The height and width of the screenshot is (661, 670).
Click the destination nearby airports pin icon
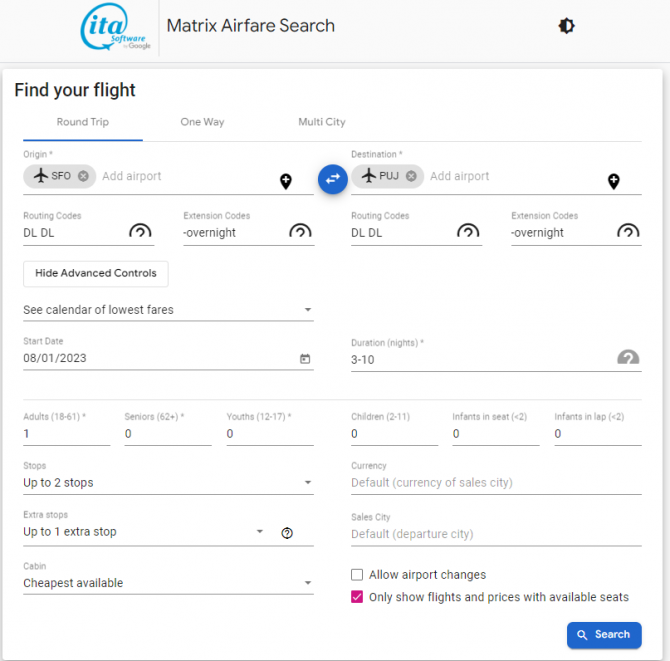[614, 181]
